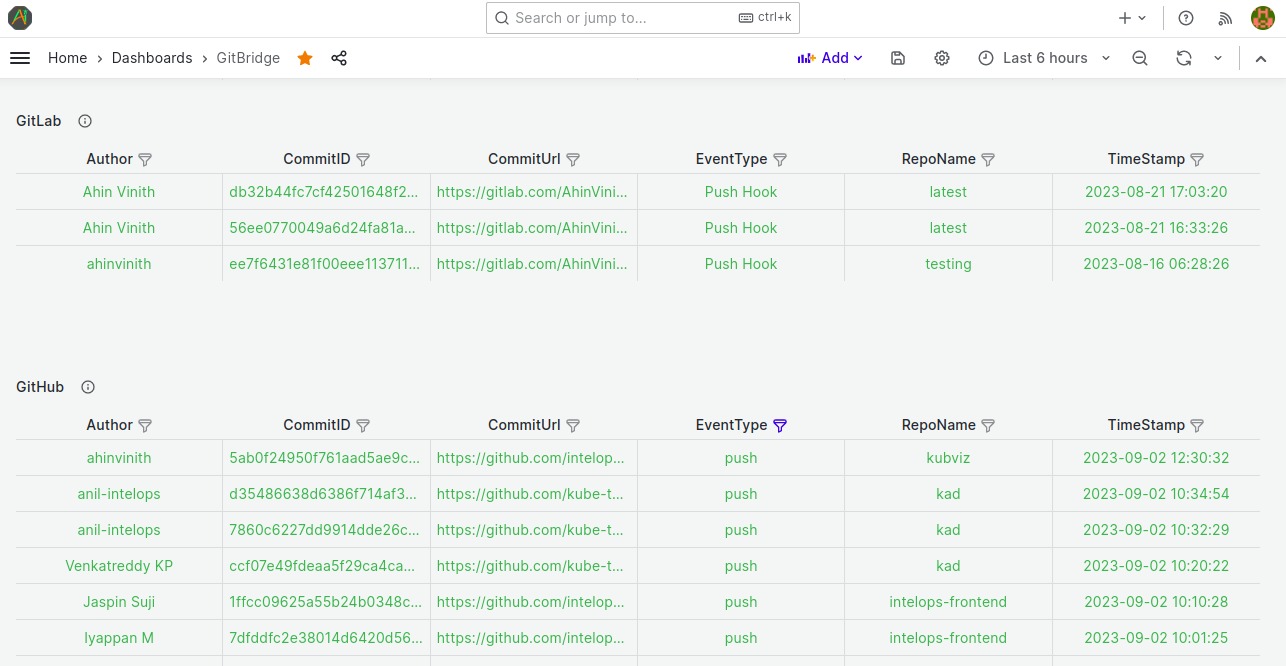Viewport: 1286px width, 666px height.
Task: Open the news RSS feed icon
Action: (x=1225, y=18)
